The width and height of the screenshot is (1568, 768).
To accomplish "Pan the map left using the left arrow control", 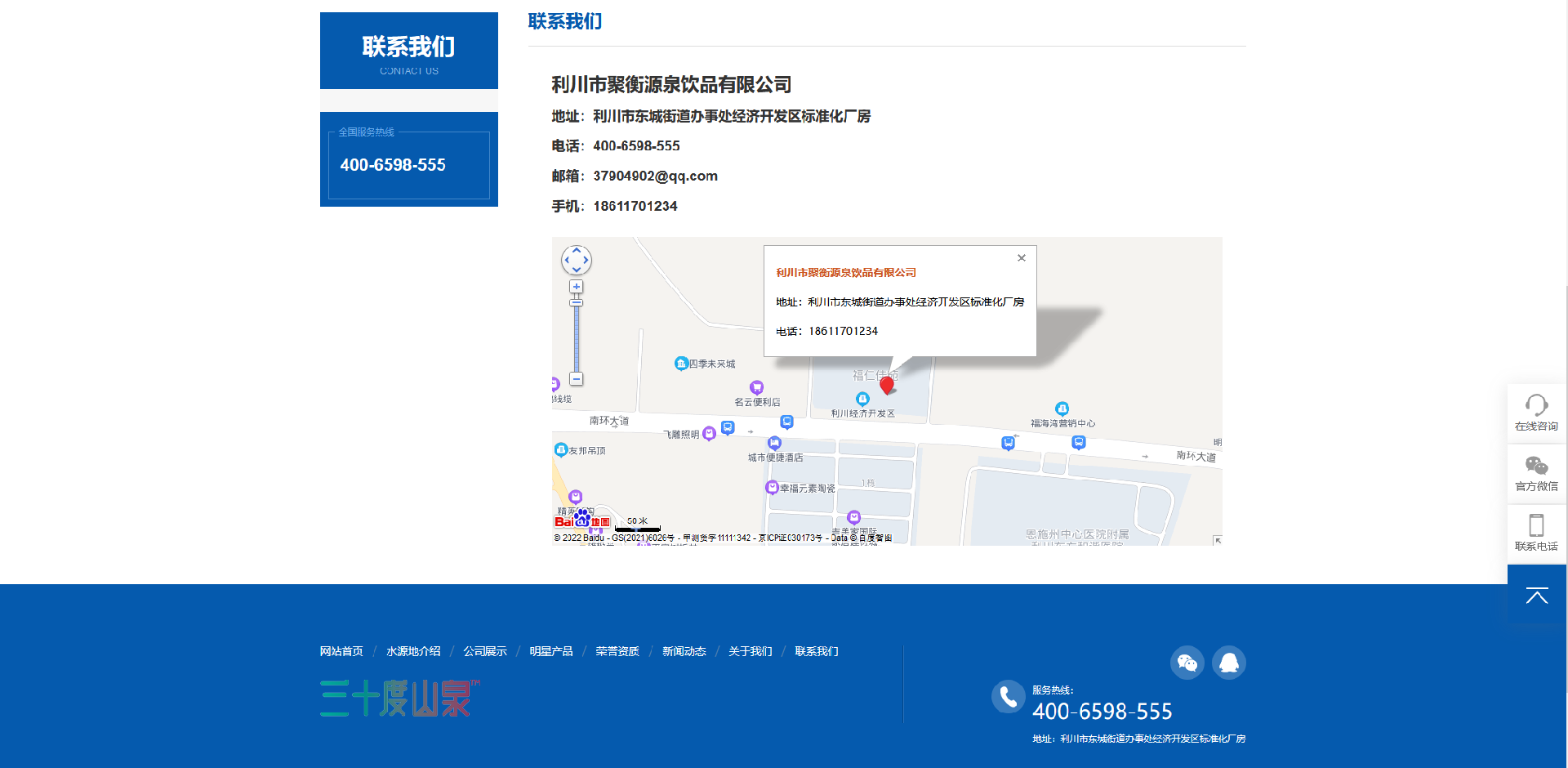I will (x=566, y=260).
